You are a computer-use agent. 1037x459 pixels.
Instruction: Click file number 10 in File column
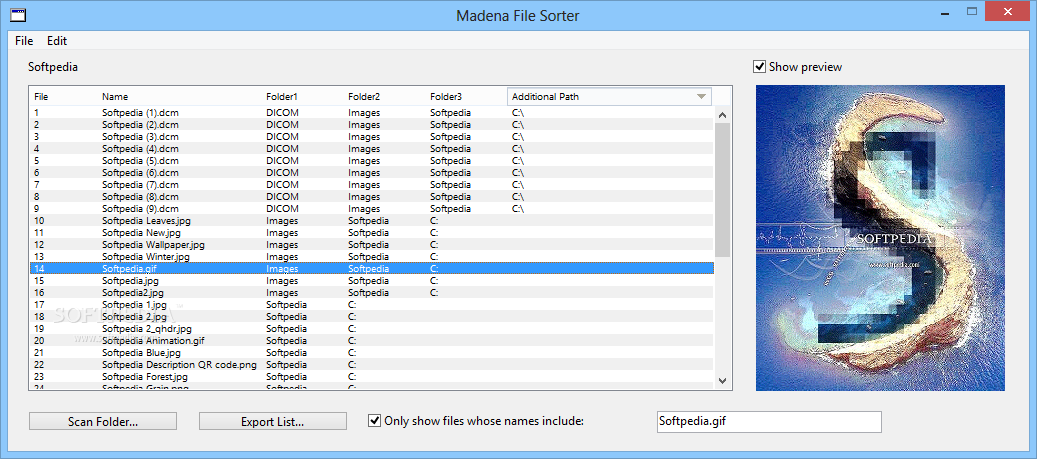(x=40, y=220)
